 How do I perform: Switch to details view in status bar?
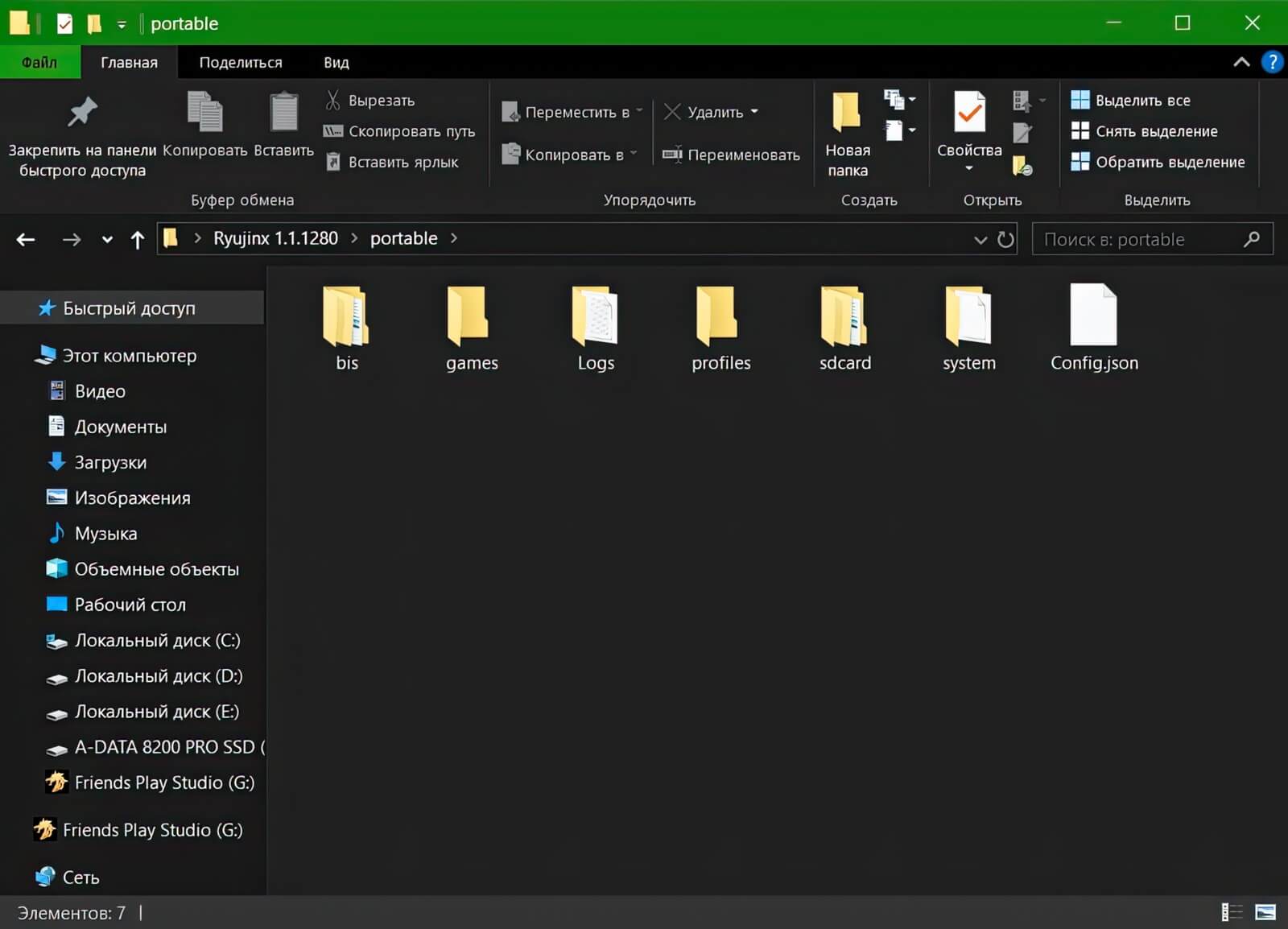[1232, 912]
